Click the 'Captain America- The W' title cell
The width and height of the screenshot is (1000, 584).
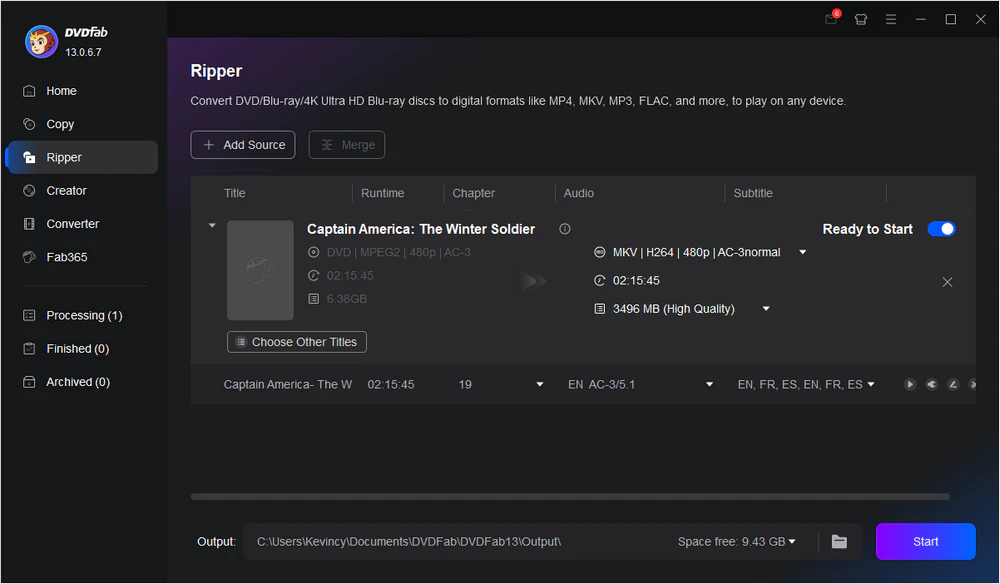click(288, 384)
